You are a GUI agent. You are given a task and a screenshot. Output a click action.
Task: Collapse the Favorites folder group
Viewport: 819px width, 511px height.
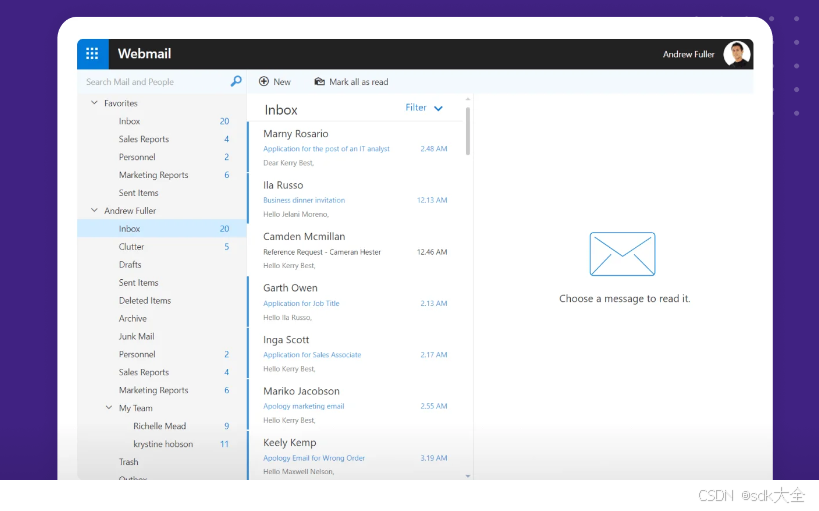(x=94, y=103)
